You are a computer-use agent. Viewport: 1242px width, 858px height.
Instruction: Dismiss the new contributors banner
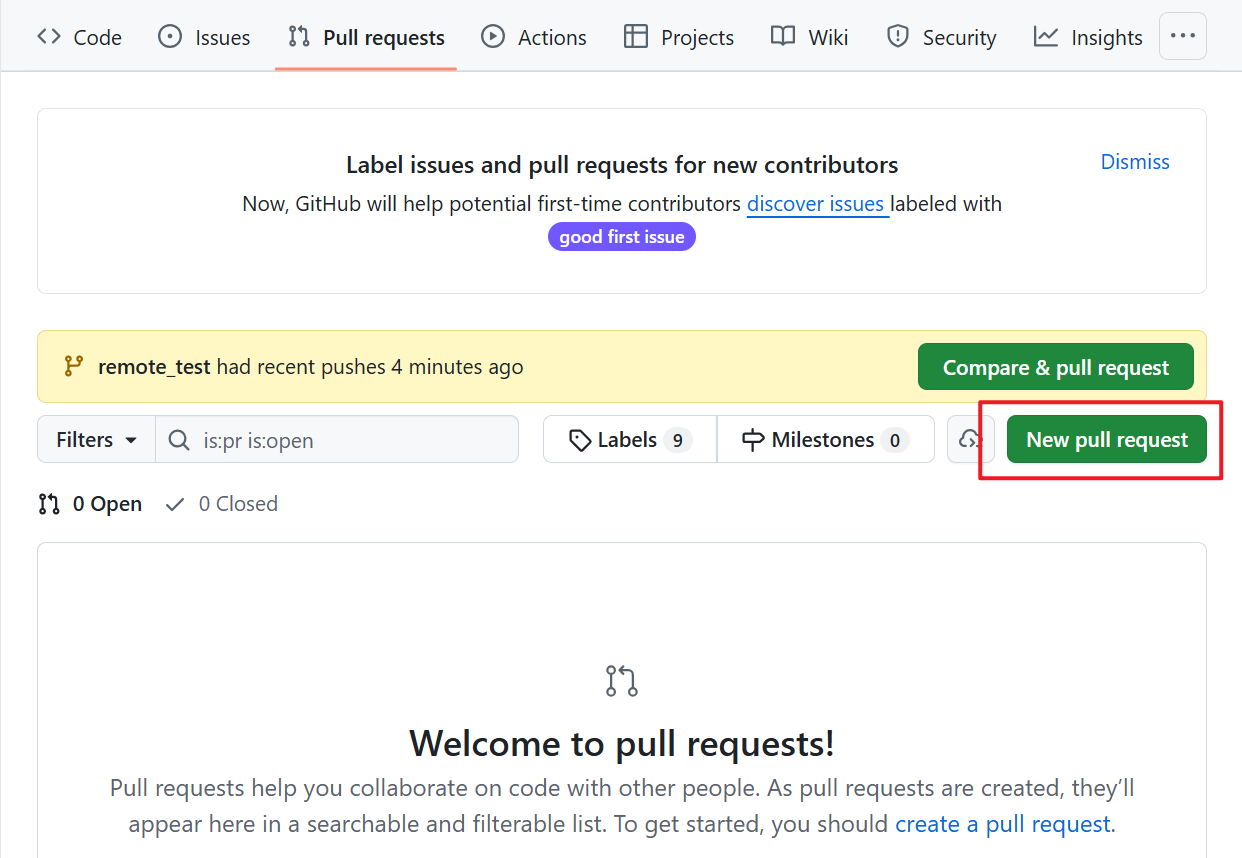pos(1134,162)
